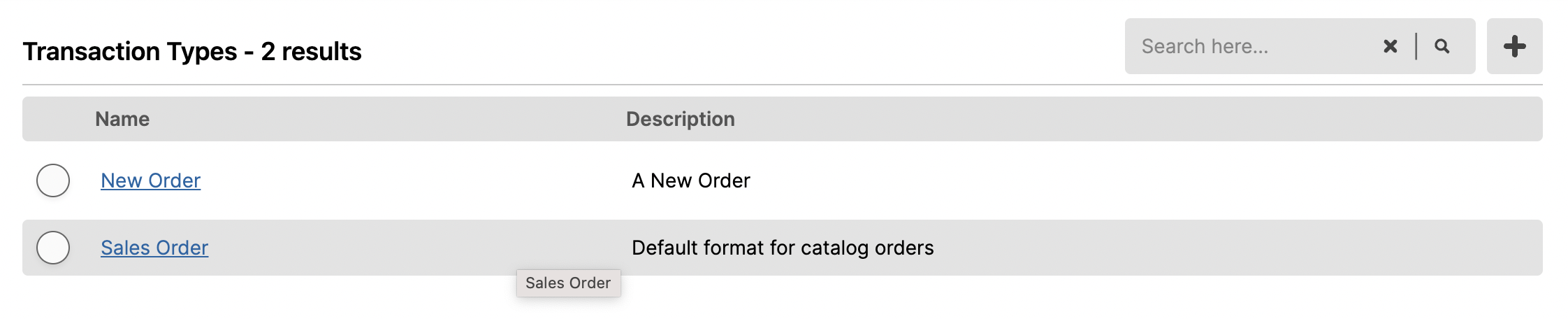
Task: Open the Sales Order link
Action: (x=154, y=248)
